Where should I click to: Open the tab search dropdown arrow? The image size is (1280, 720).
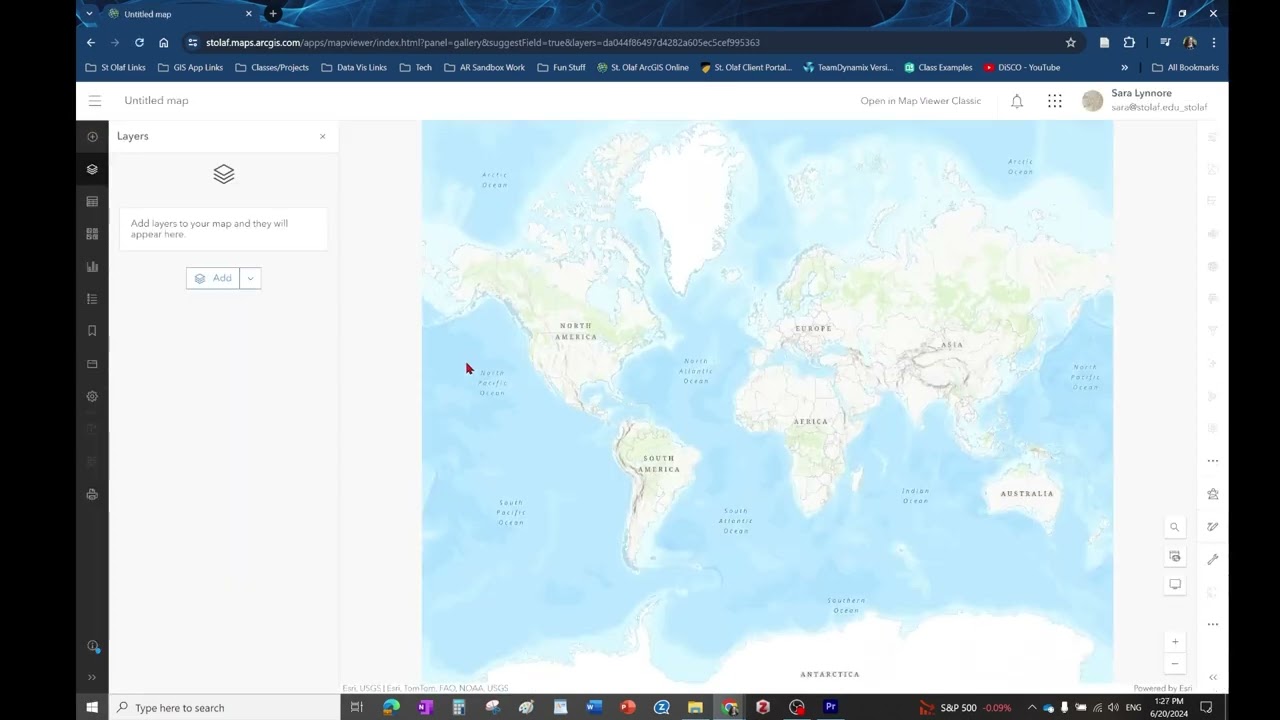(89, 14)
